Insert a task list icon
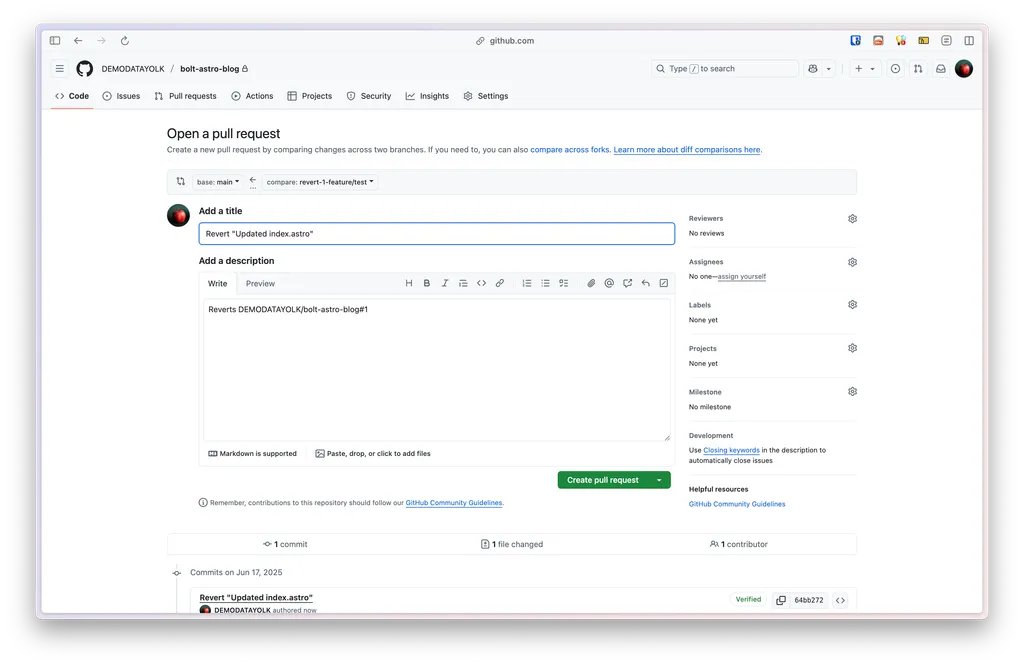 [564, 283]
